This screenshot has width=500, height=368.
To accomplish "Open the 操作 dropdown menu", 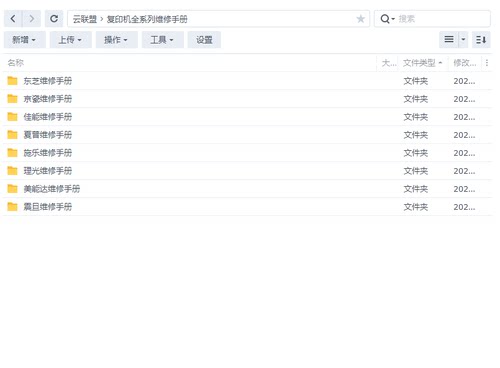I will coord(116,40).
